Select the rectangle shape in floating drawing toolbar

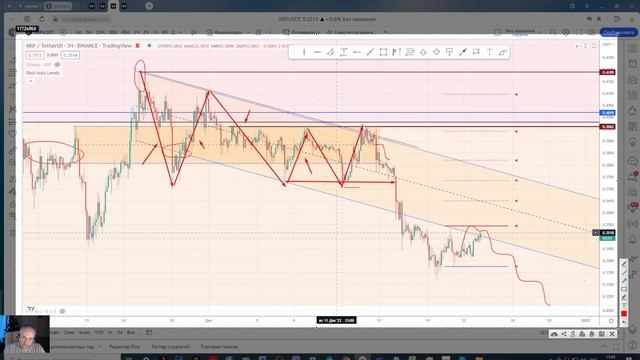pos(383,52)
